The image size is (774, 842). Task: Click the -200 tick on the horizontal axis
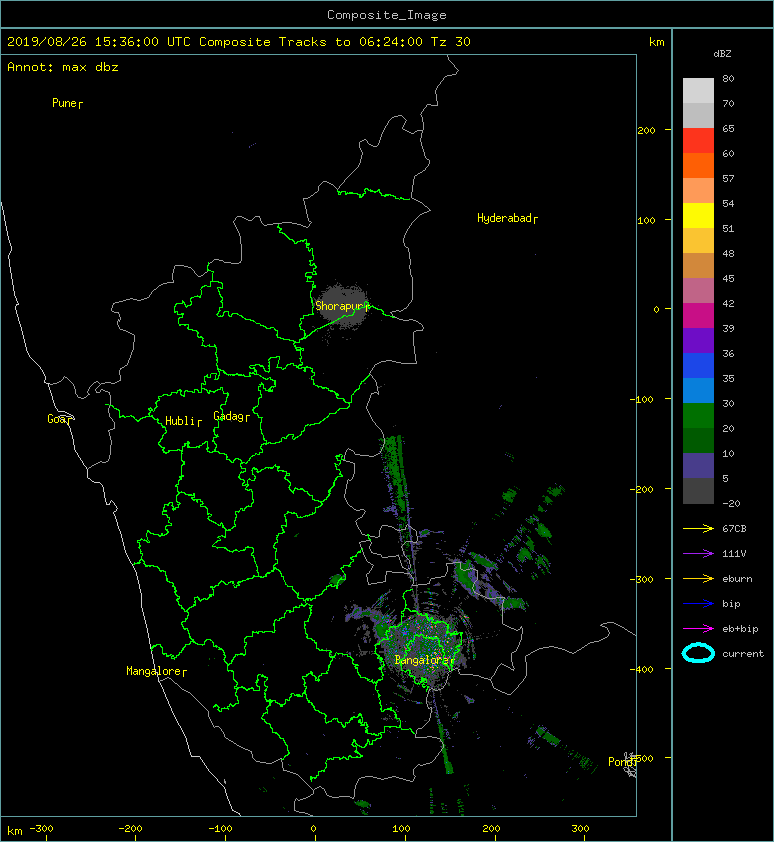[x=131, y=829]
